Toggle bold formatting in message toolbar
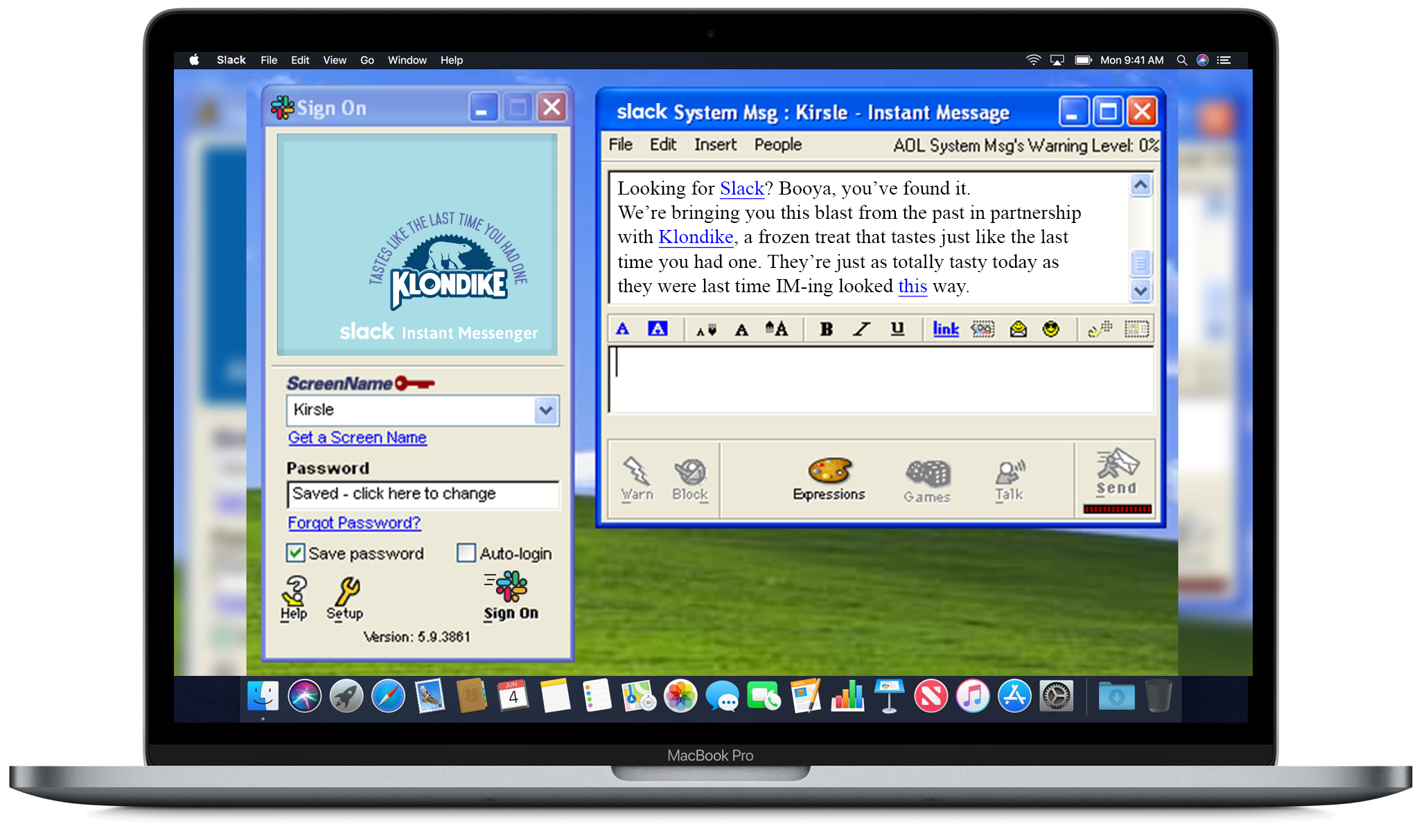This screenshot has height=840, width=1419. pos(826,329)
